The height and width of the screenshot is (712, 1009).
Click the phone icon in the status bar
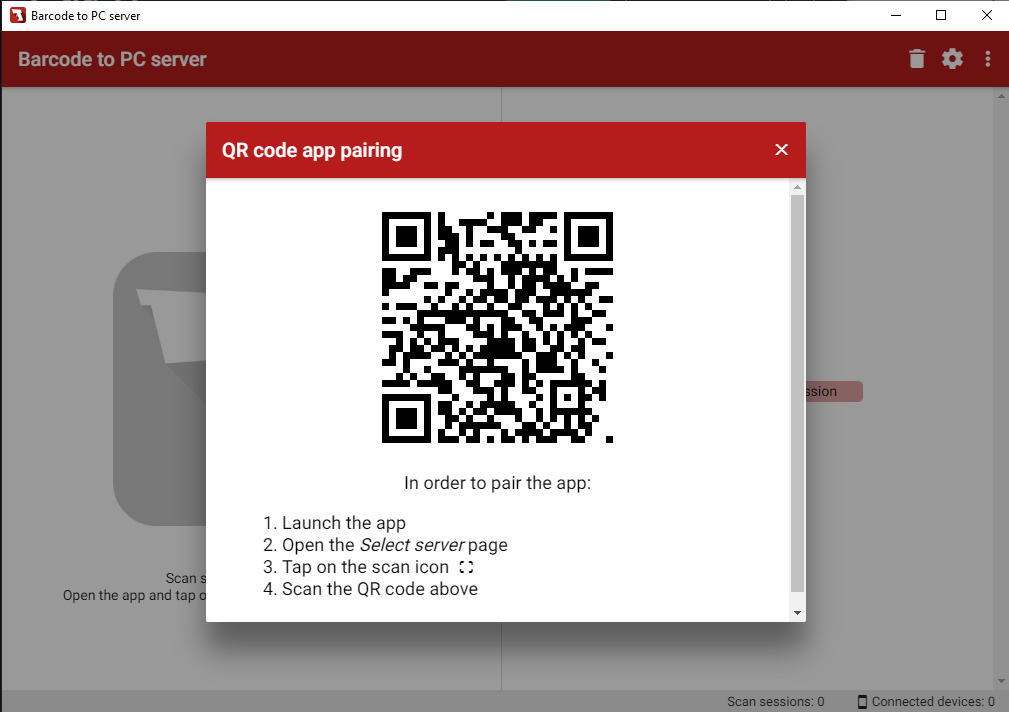pyautogui.click(x=862, y=702)
